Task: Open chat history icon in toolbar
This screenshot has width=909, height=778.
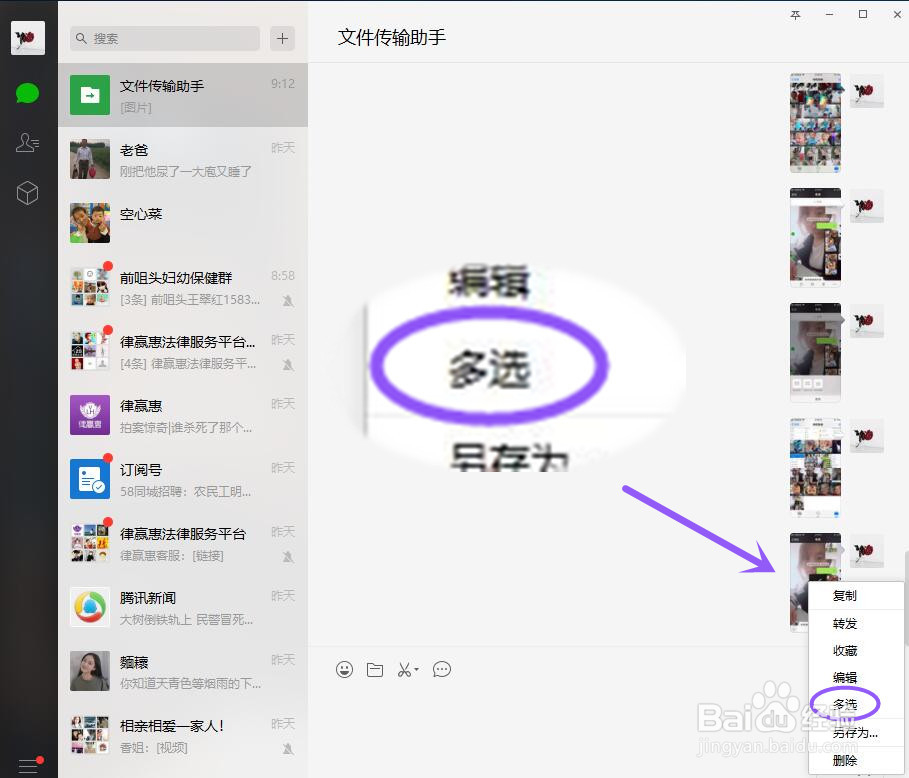Action: 442,669
